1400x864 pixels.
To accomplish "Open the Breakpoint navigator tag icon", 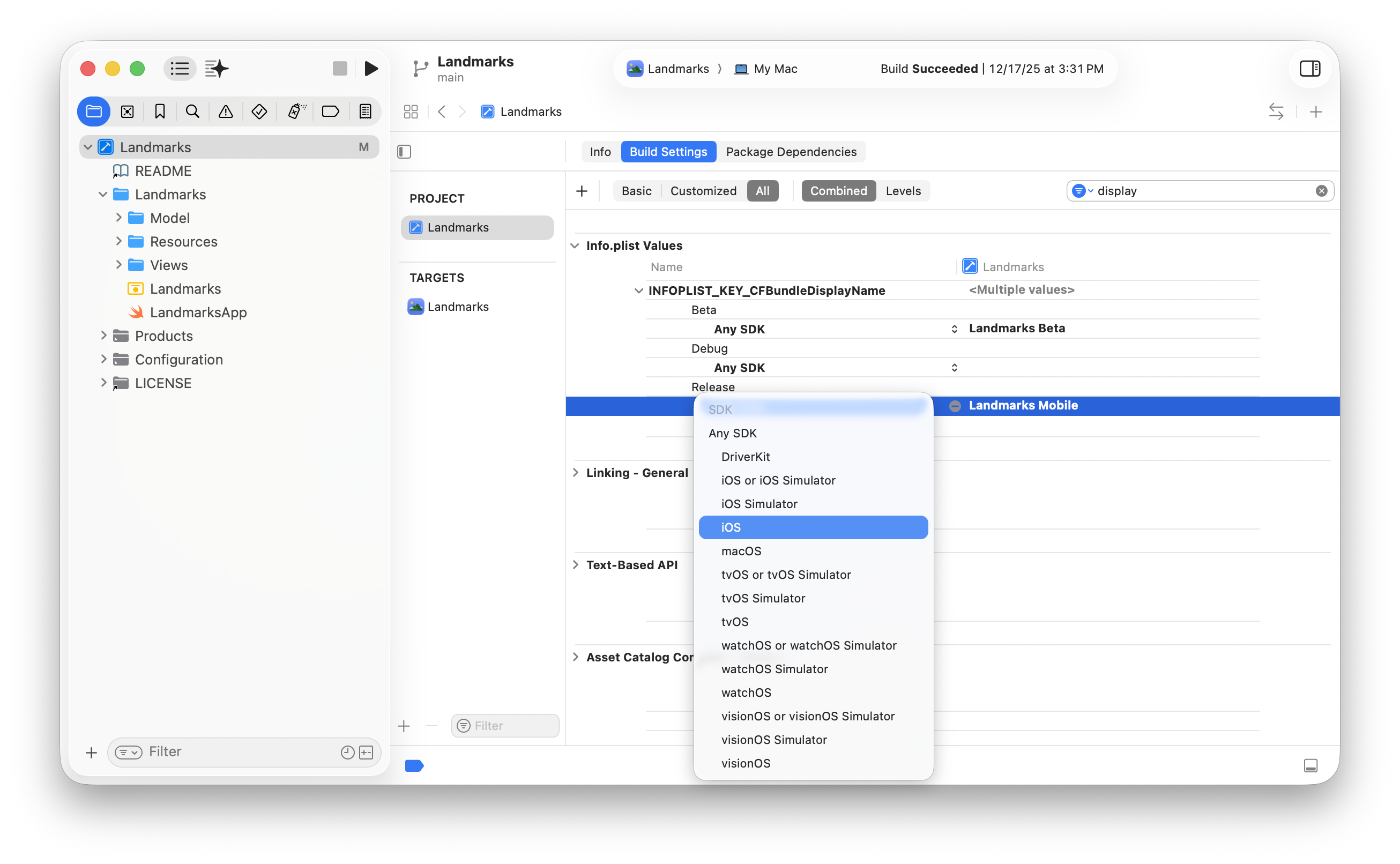I will point(330,111).
